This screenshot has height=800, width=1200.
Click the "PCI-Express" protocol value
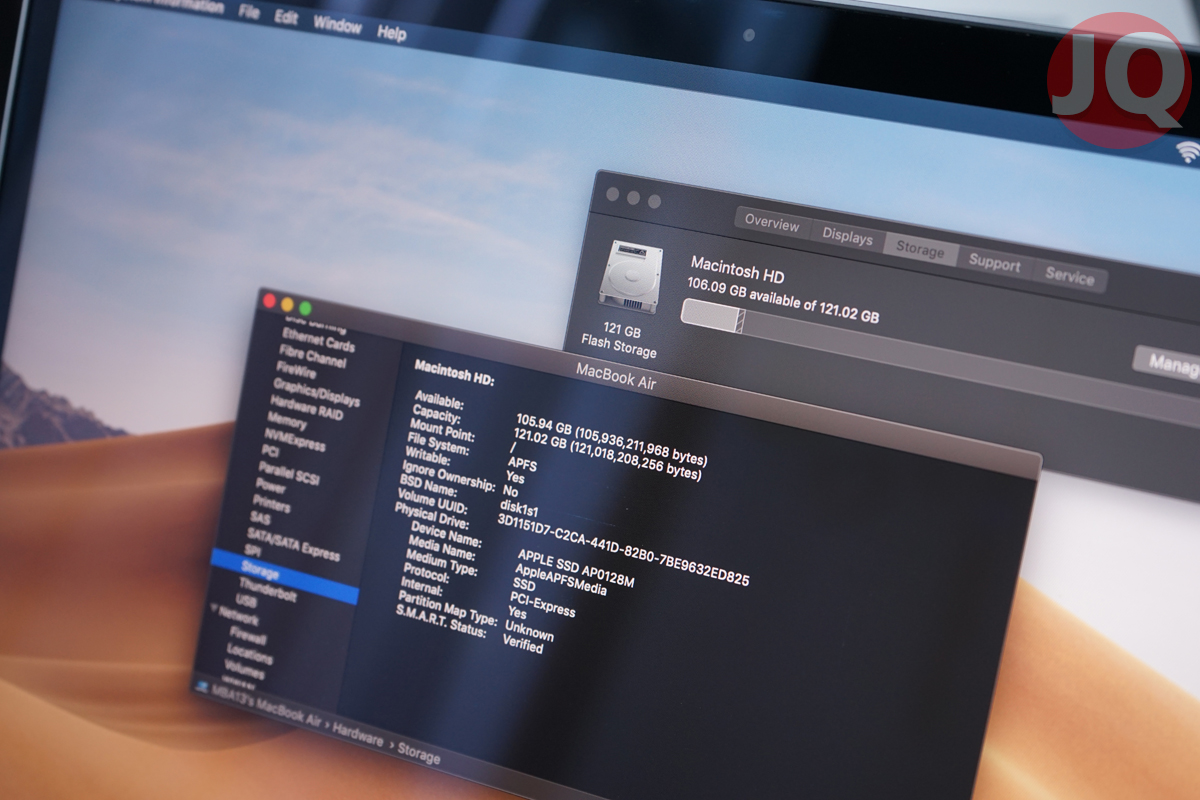click(543, 604)
